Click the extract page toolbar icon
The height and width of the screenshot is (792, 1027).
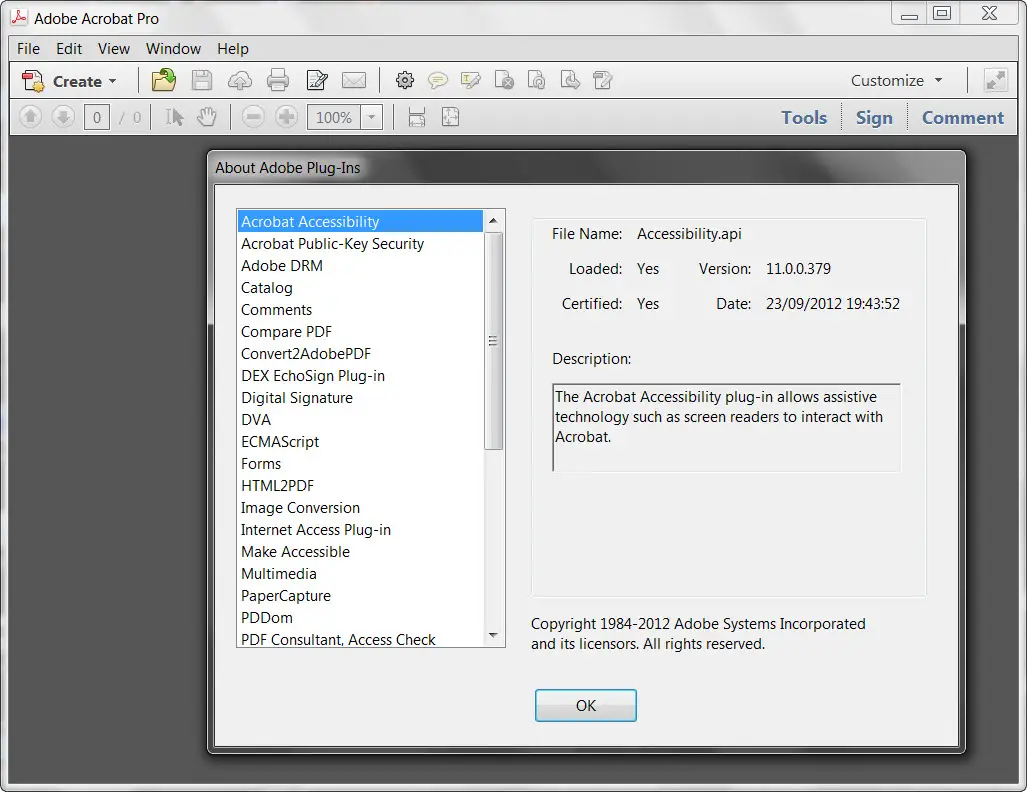(x=570, y=80)
